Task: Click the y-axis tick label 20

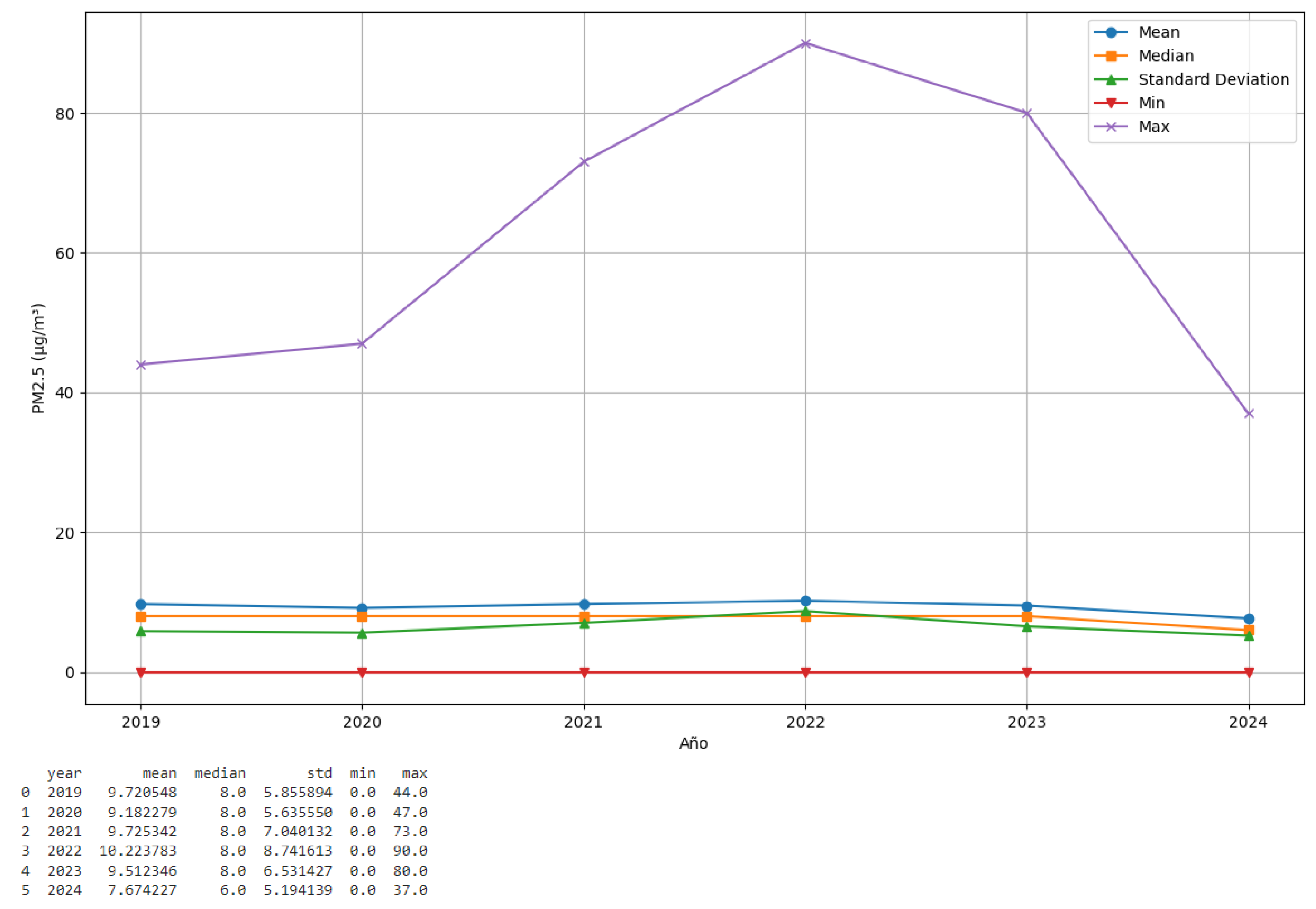Action: pos(65,533)
